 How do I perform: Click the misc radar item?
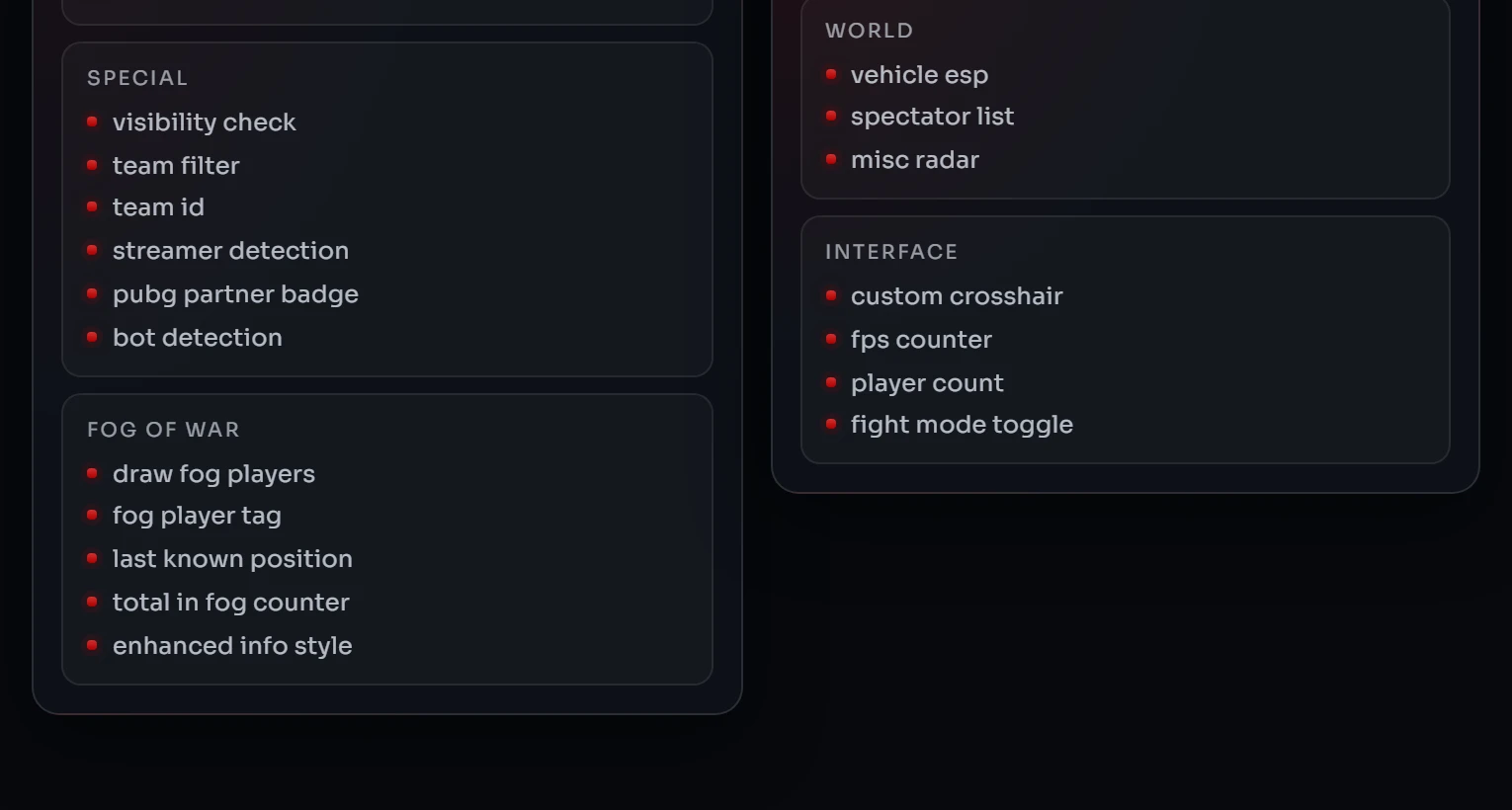[914, 160]
